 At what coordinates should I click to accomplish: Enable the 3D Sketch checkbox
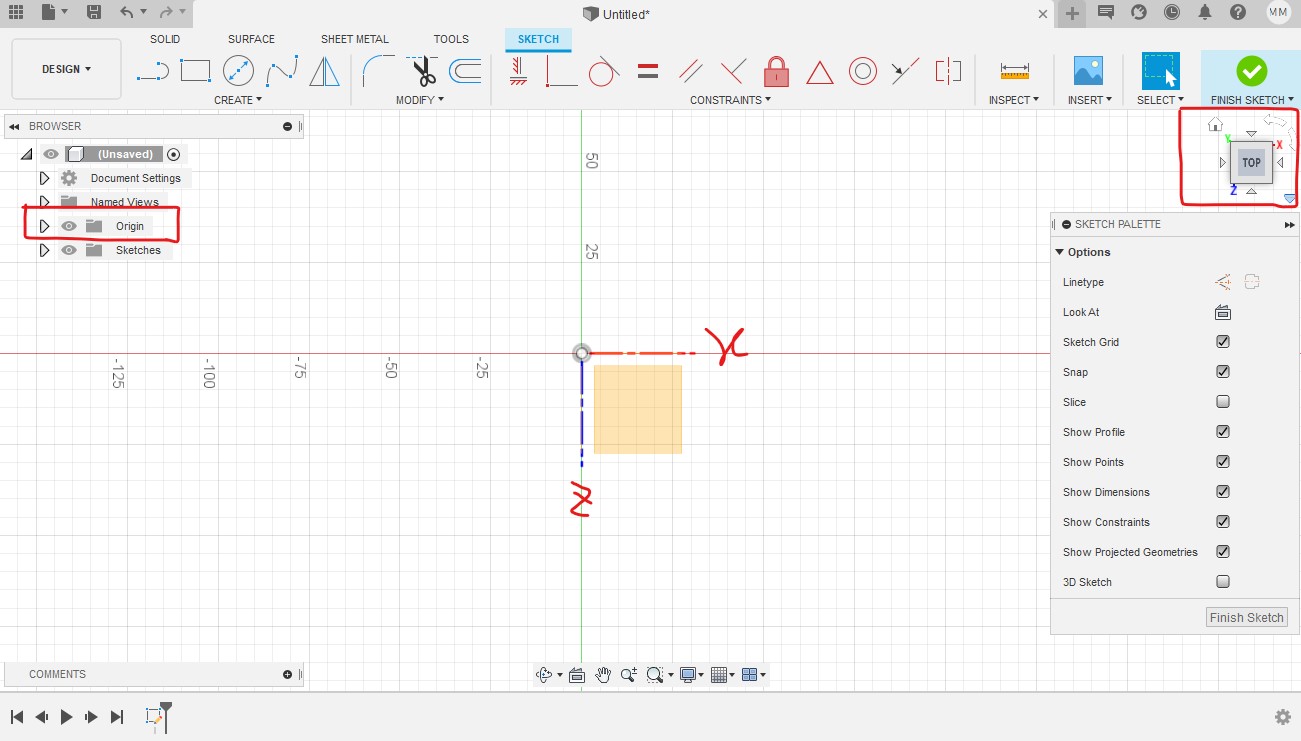[x=1222, y=582]
